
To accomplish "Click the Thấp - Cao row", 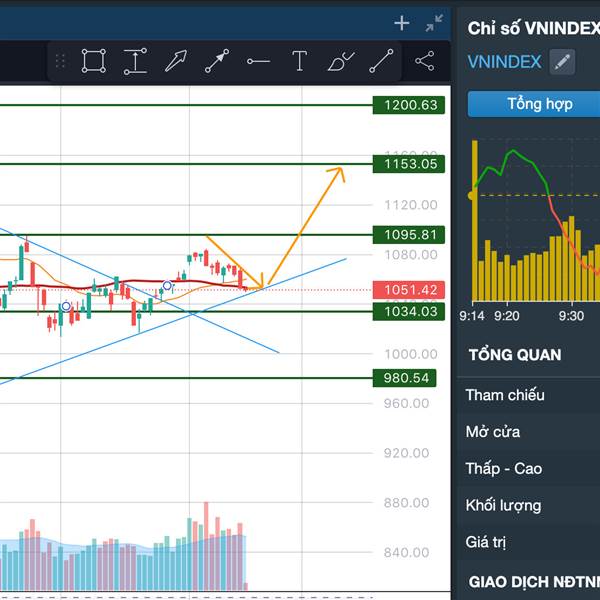I will [x=528, y=469].
